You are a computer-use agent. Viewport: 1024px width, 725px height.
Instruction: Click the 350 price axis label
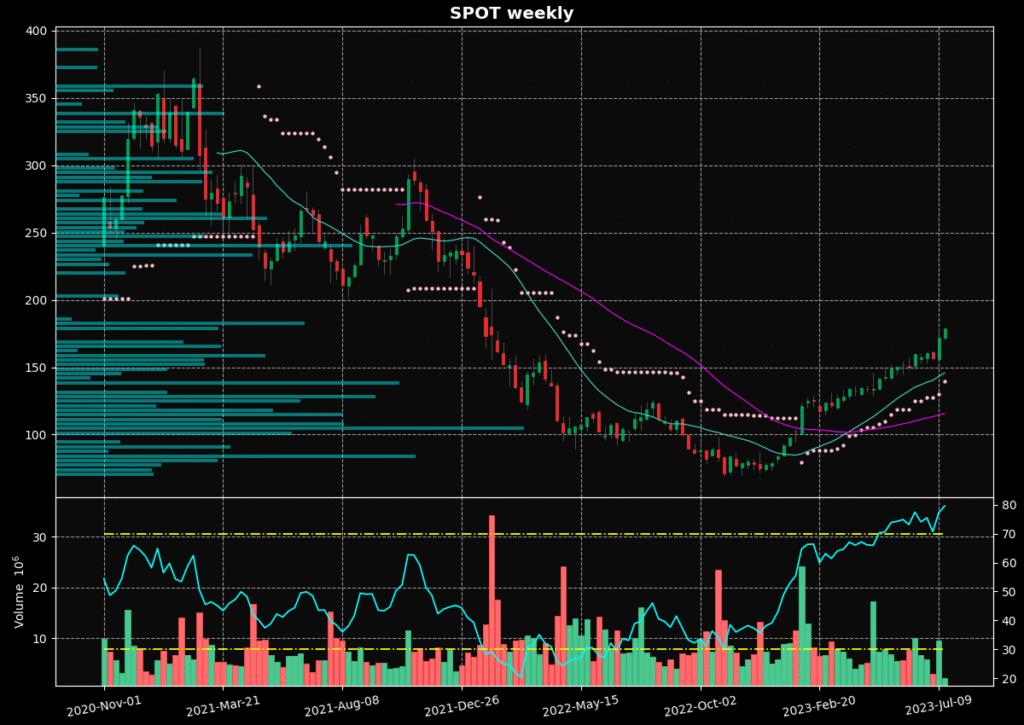point(37,99)
